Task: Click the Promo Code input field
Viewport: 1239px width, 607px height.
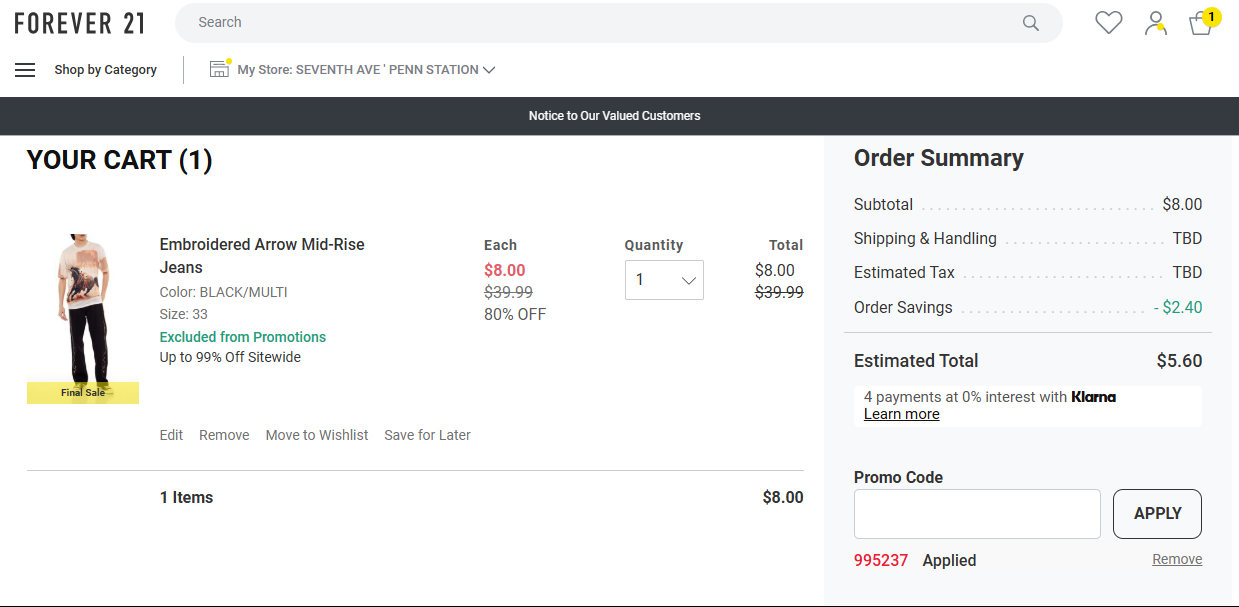Action: [x=976, y=514]
